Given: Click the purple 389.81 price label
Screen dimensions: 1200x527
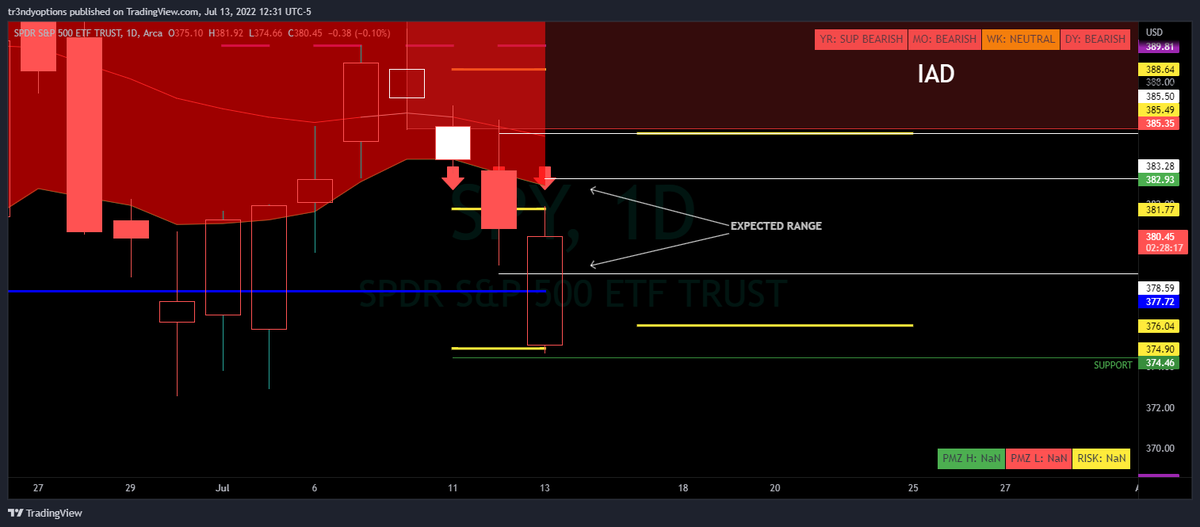Looking at the screenshot, I should 1160,47.
